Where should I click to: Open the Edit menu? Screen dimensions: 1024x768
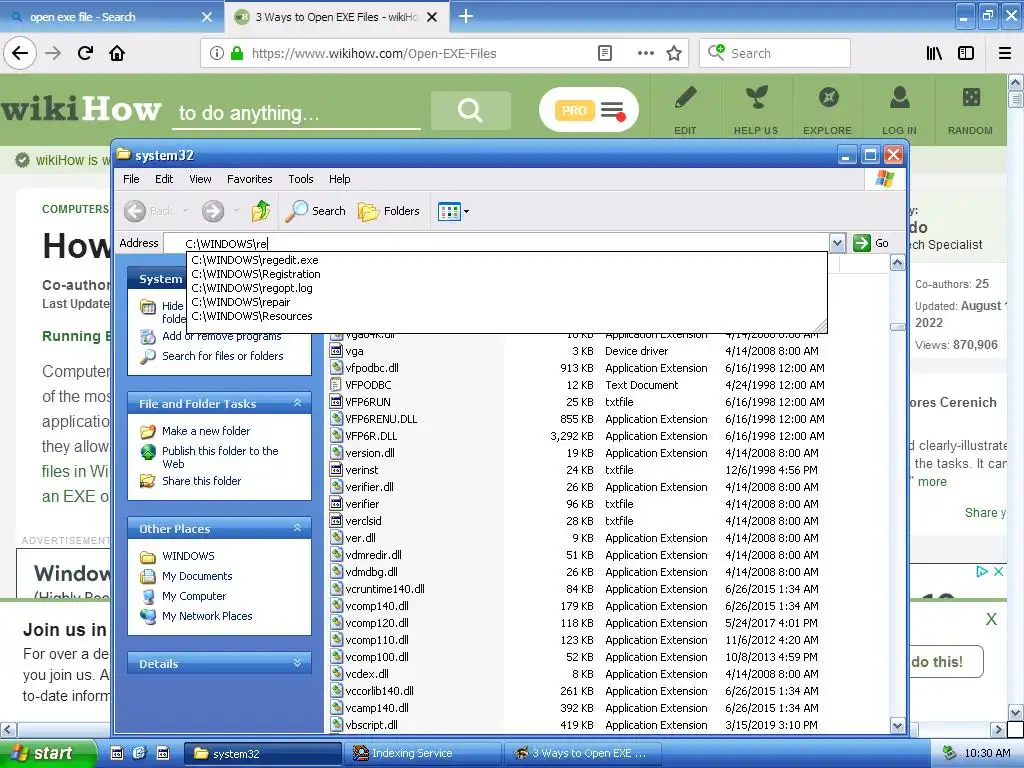[x=164, y=179]
